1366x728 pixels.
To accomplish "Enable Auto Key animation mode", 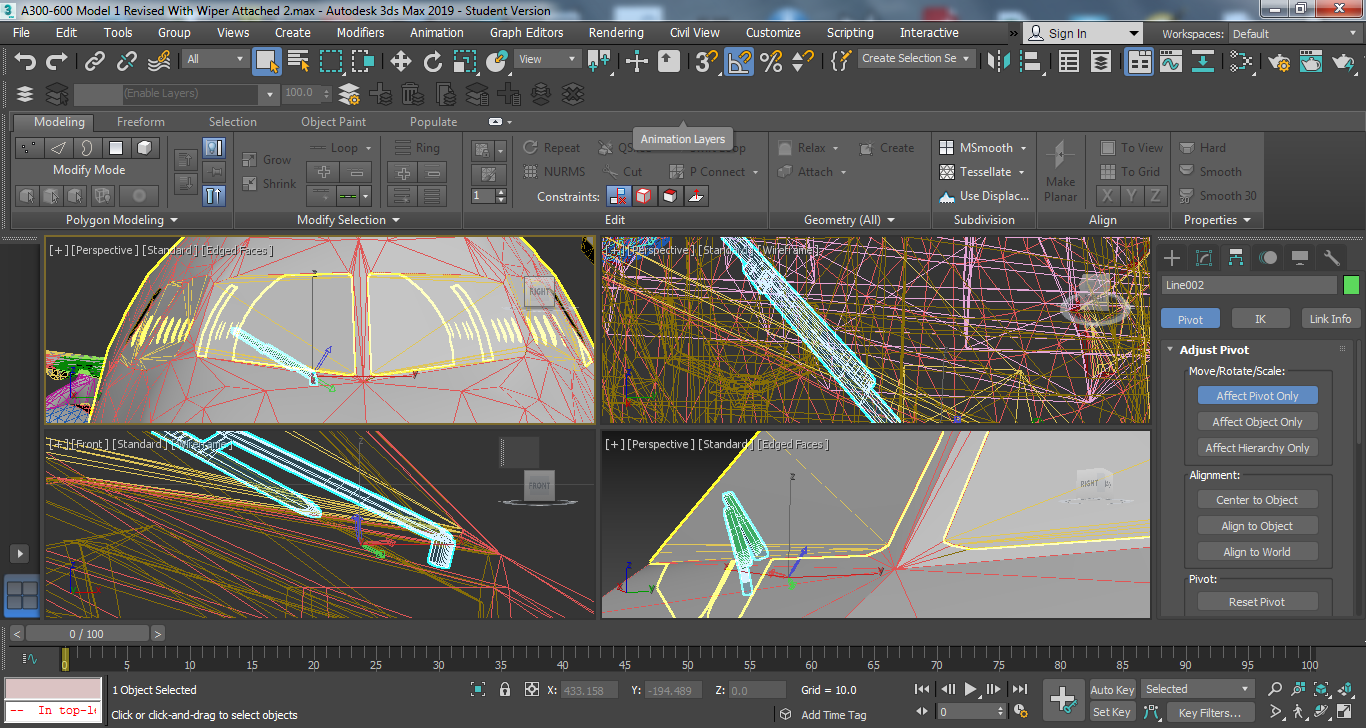I will [1111, 689].
